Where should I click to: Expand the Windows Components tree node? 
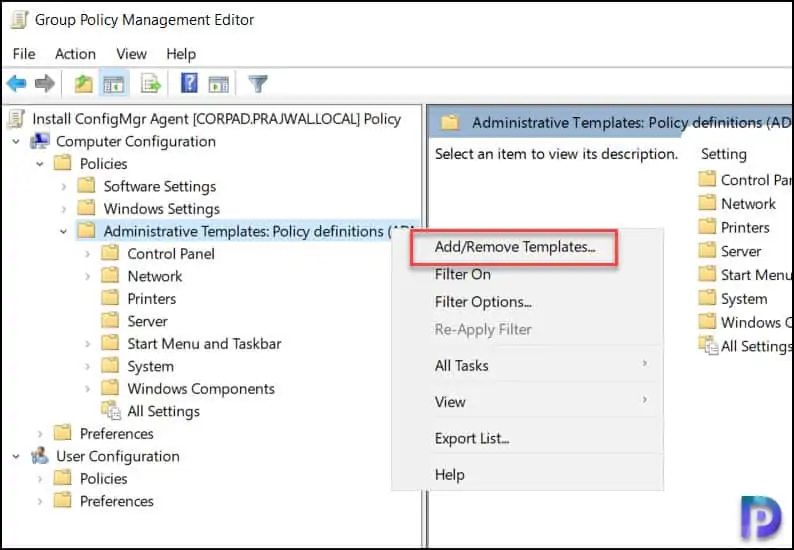(x=88, y=389)
